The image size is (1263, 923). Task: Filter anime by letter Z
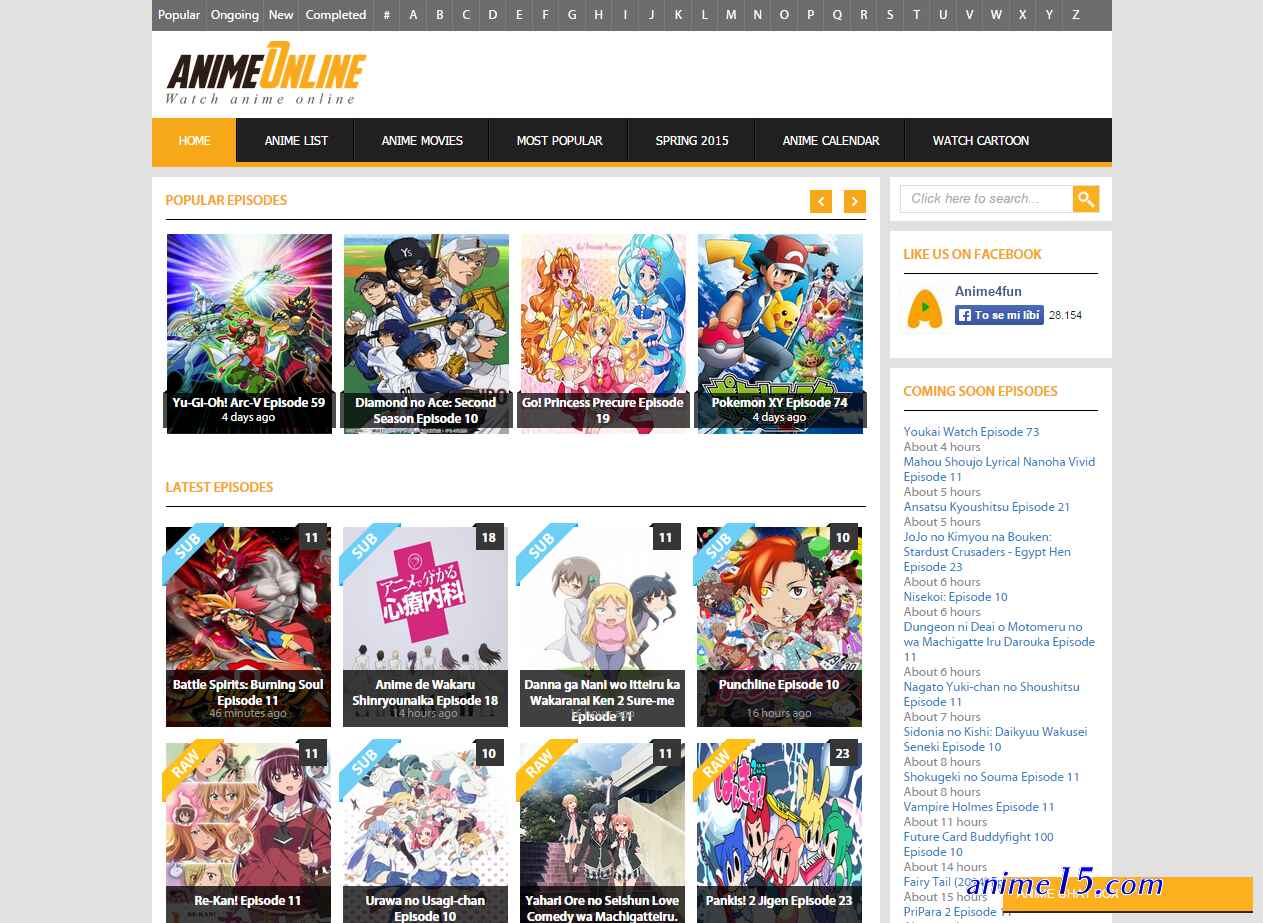click(1075, 15)
